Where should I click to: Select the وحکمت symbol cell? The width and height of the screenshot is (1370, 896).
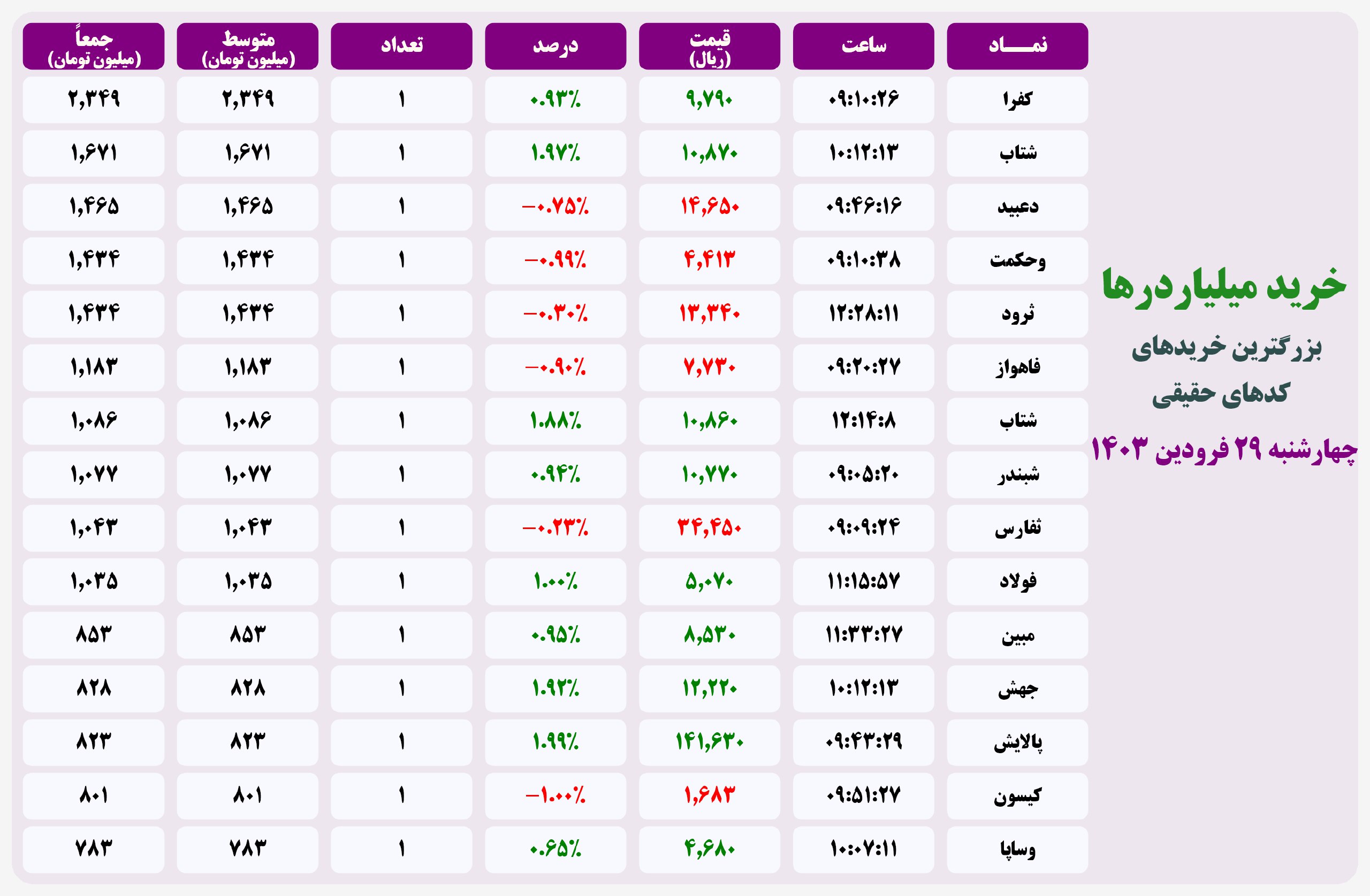pos(1017,260)
